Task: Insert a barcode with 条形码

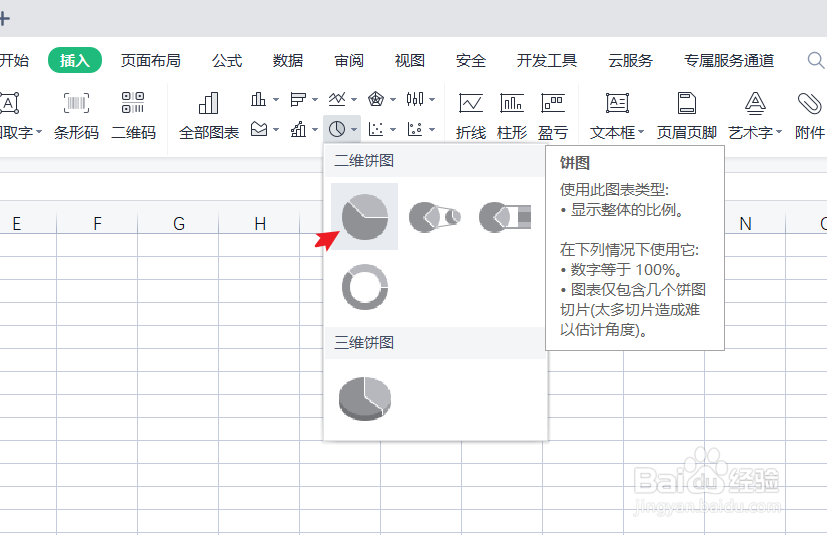Action: point(76,116)
